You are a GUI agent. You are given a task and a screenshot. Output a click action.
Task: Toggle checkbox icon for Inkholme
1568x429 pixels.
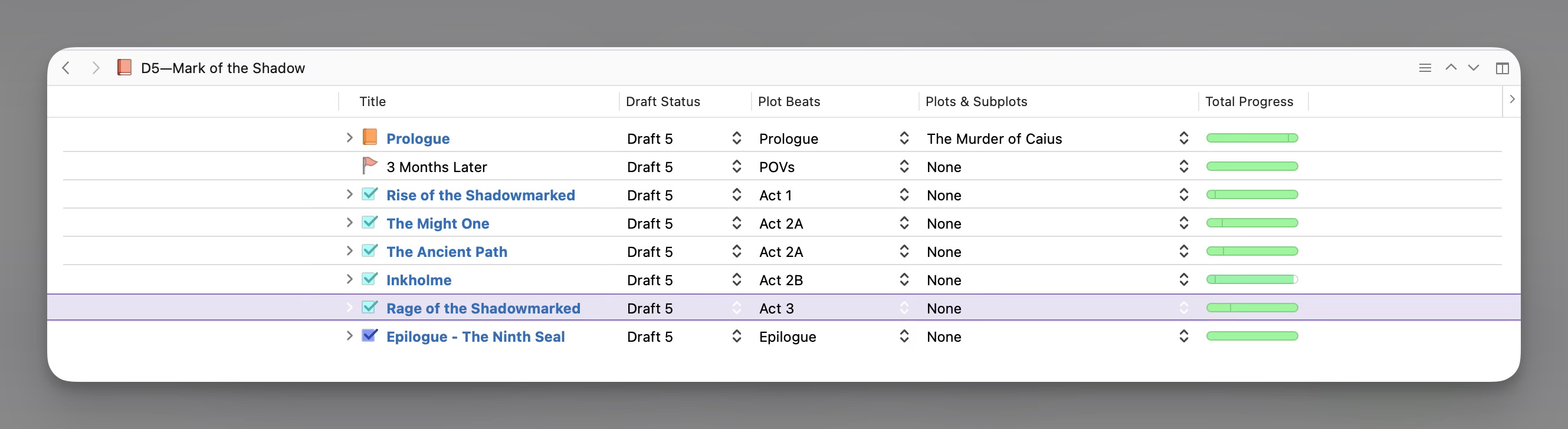369,278
